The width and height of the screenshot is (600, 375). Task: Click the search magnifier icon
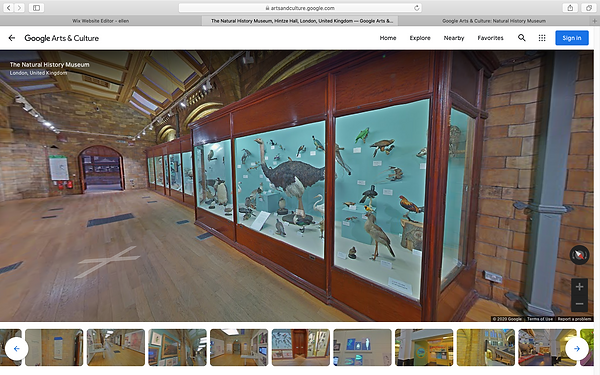tap(522, 38)
